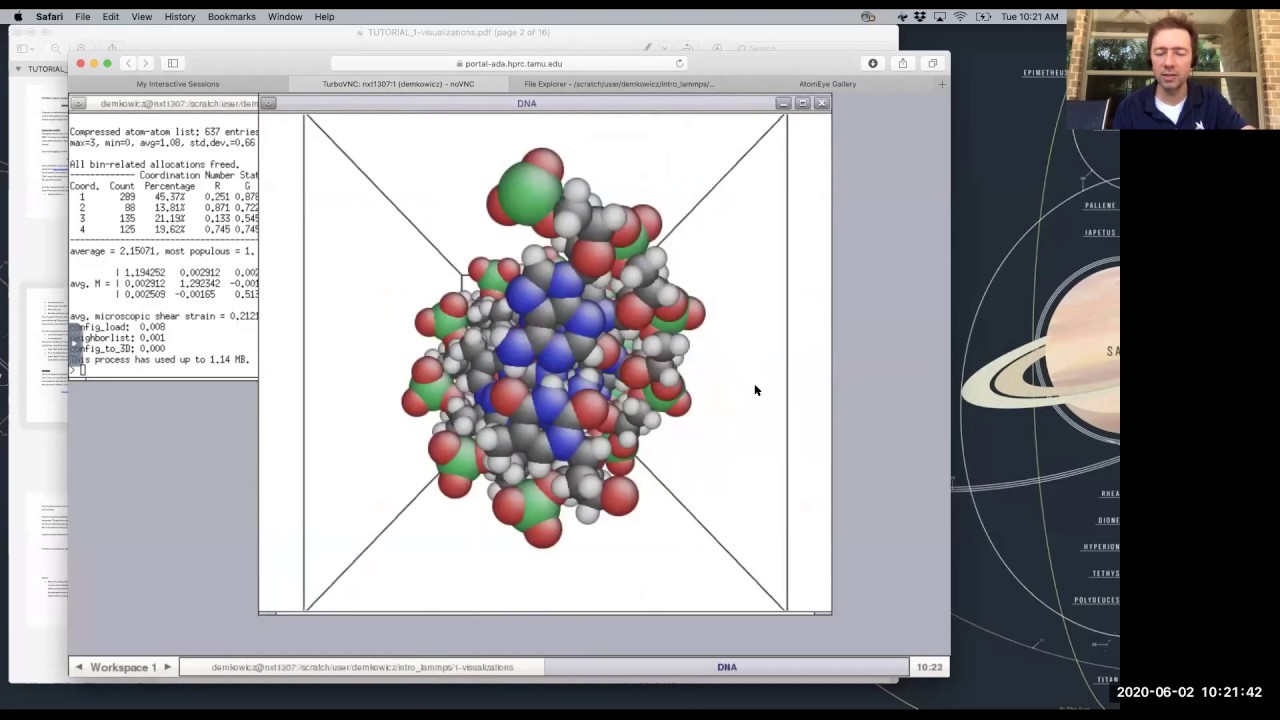Click the avg. microscopic shear strain line
This screenshot has height=720, width=1280.
(x=163, y=316)
